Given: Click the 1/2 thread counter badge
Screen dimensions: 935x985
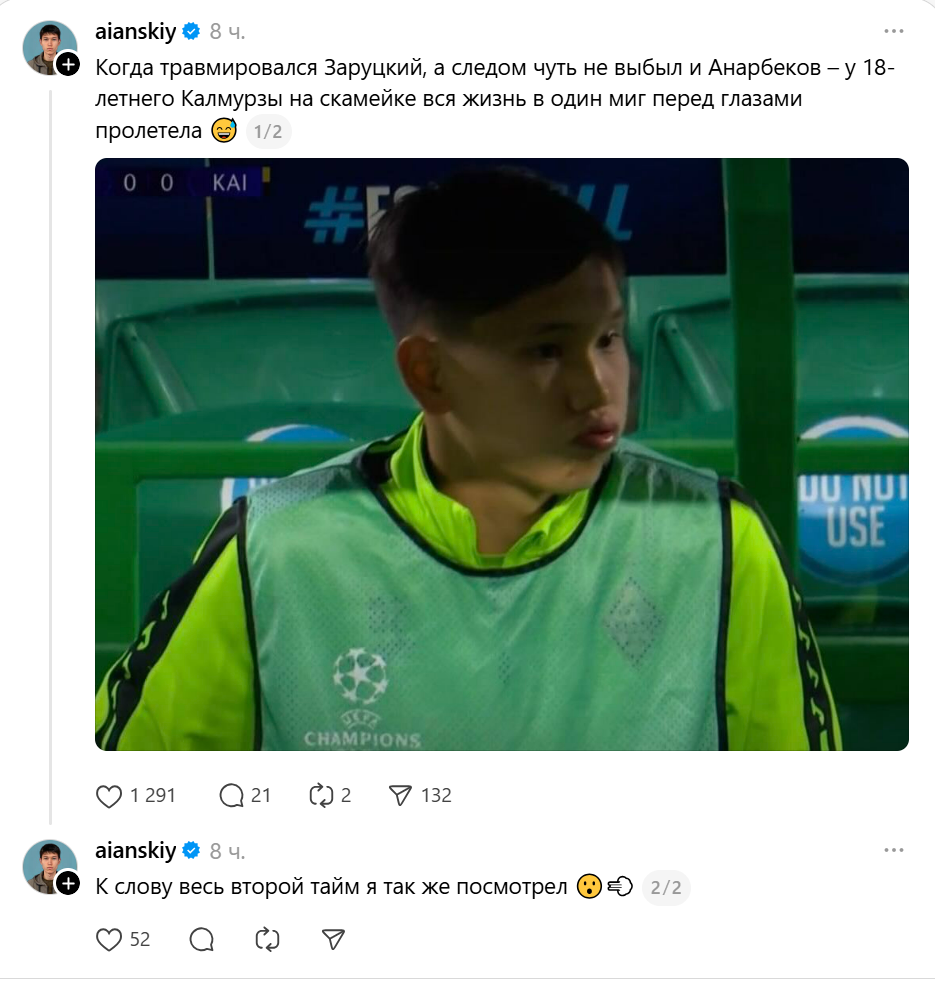Looking at the screenshot, I should (268, 131).
